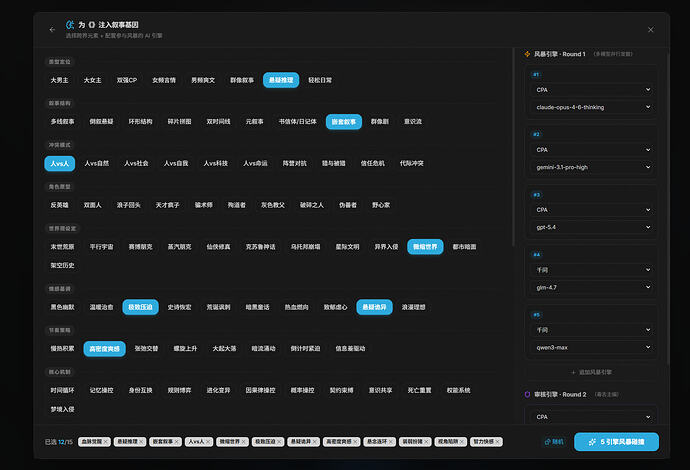Open engine #4 千问 provider dropdown
The image size is (690, 470).
click(592, 270)
